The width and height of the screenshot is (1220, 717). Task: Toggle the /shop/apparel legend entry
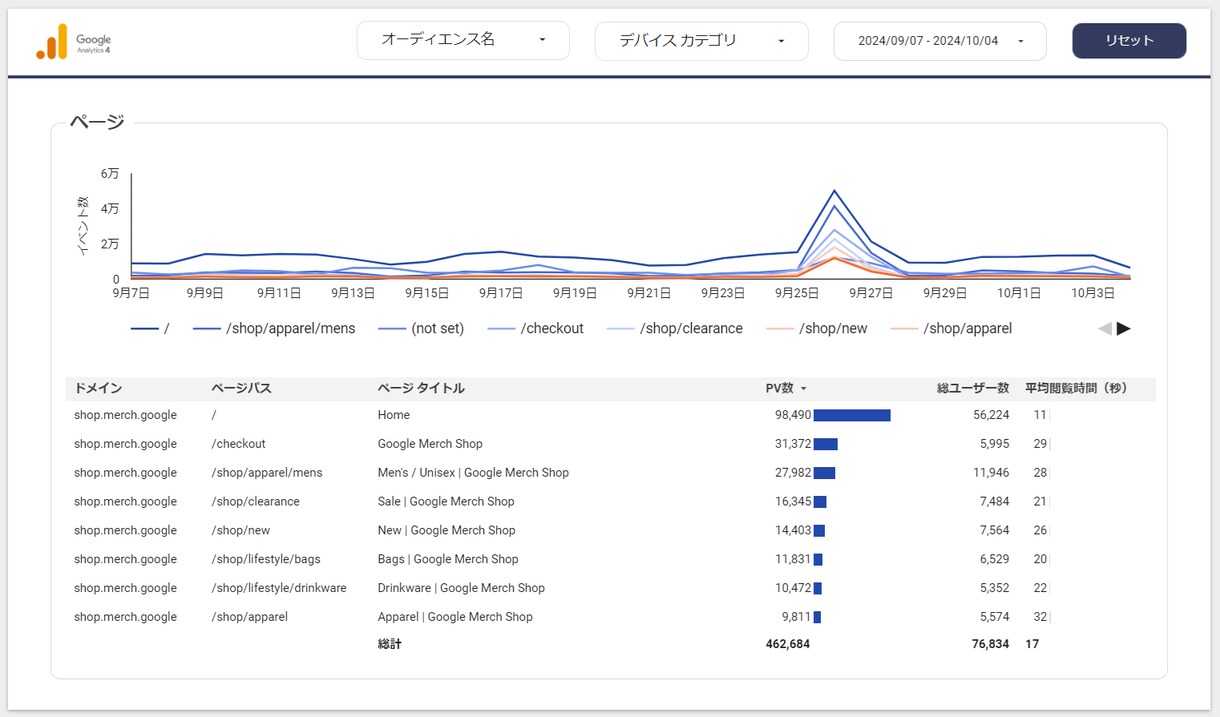click(x=951, y=328)
